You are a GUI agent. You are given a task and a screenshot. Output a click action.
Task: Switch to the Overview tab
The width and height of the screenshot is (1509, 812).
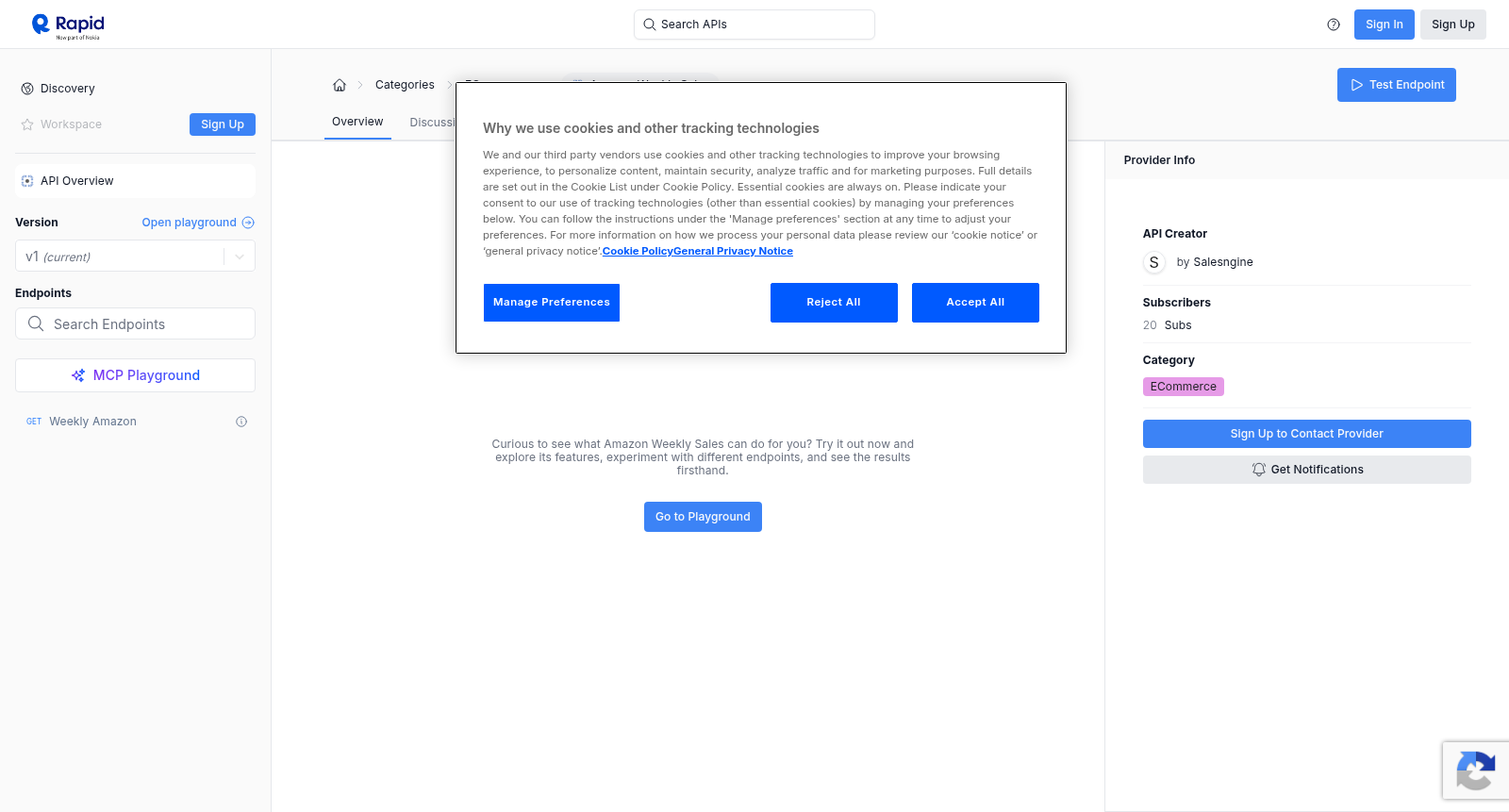(357, 122)
